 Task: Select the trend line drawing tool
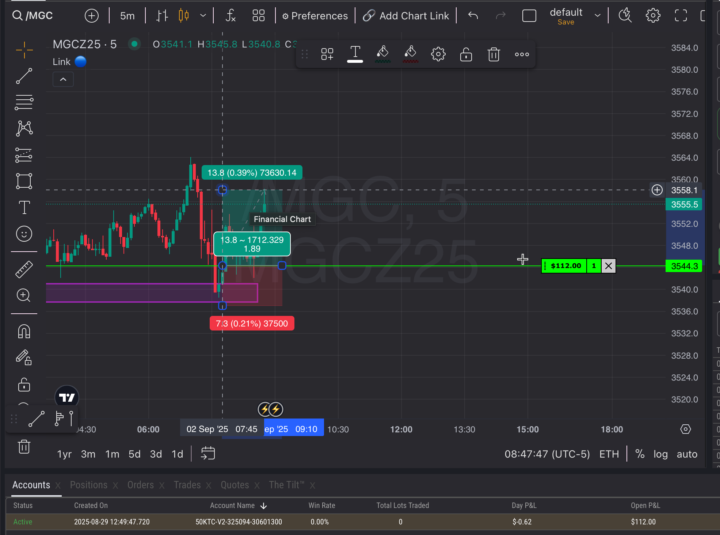[x=24, y=75]
